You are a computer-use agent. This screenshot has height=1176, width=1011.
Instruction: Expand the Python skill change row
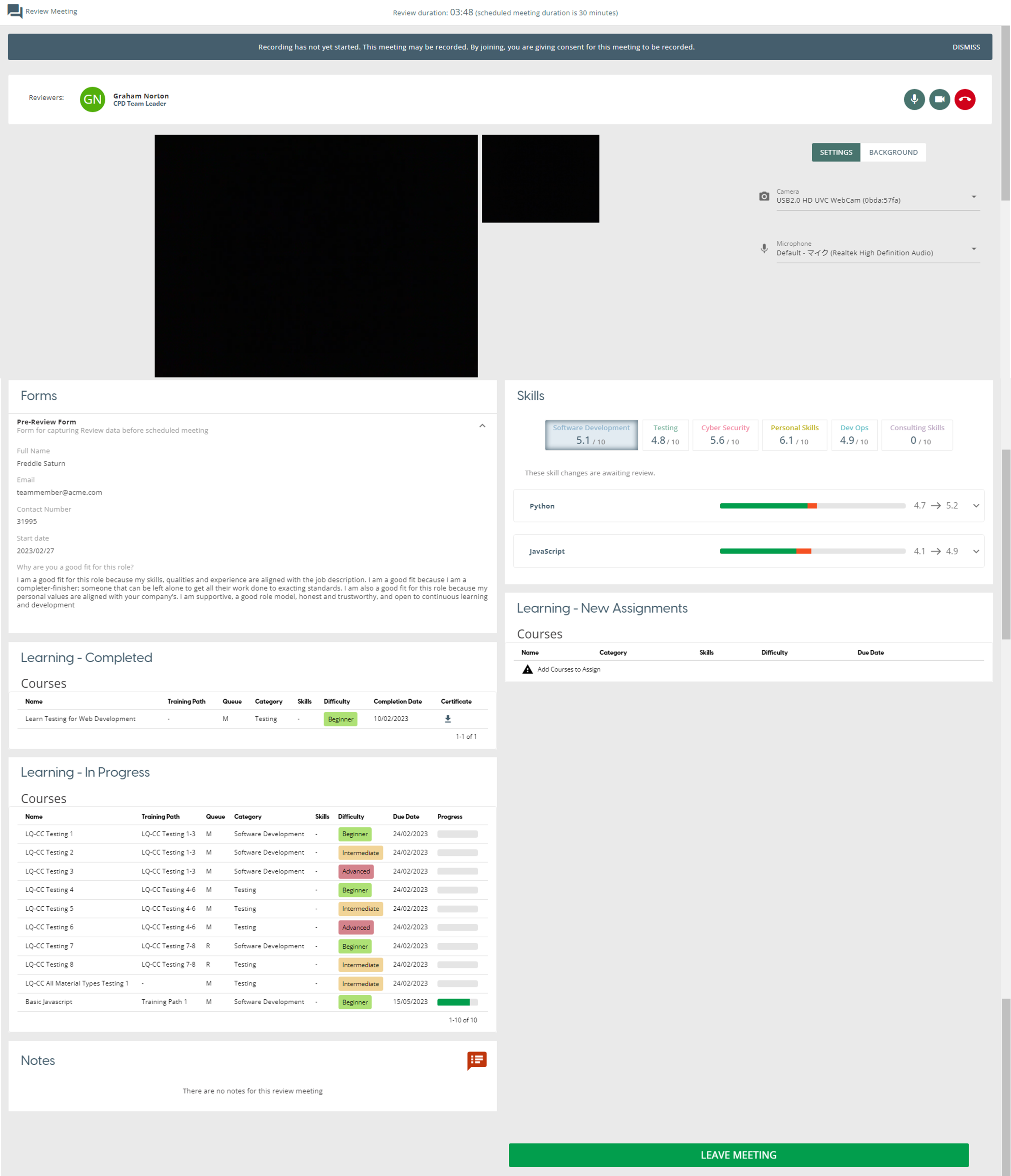point(976,506)
